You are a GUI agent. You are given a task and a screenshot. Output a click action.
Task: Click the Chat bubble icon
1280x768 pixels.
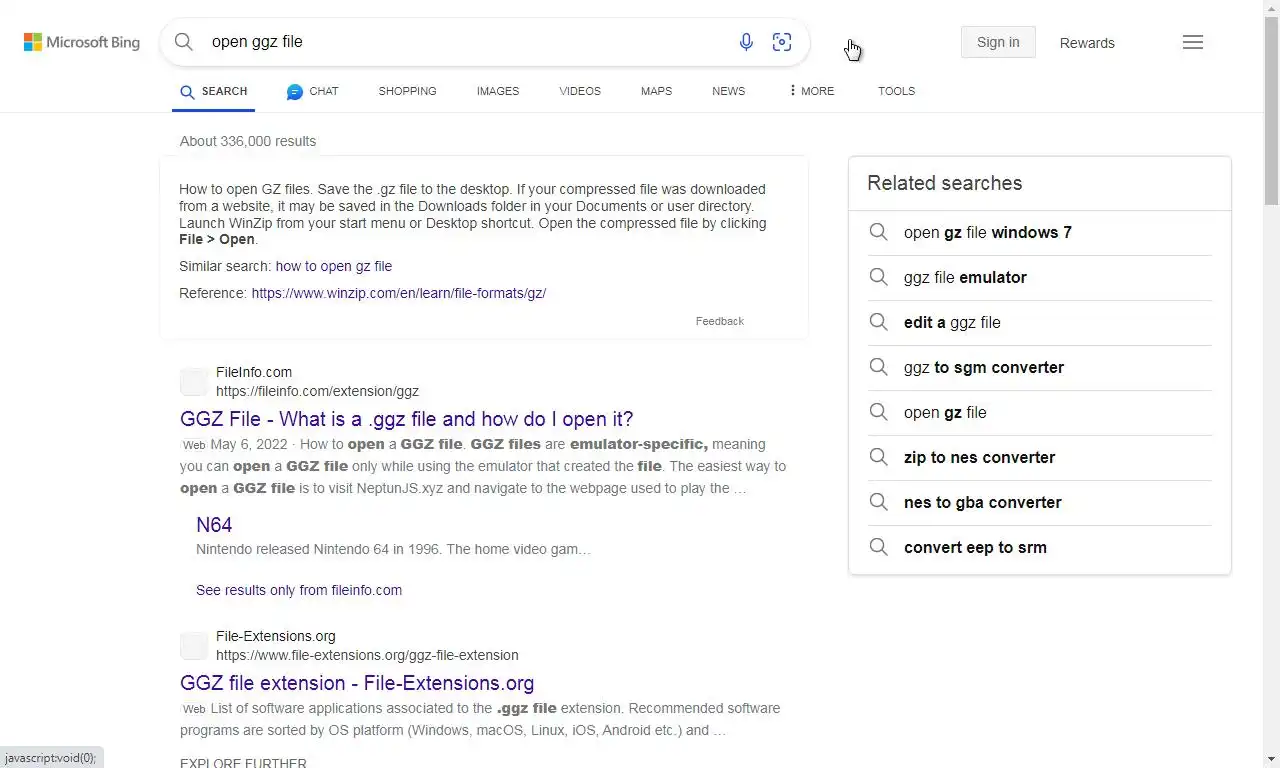point(294,91)
